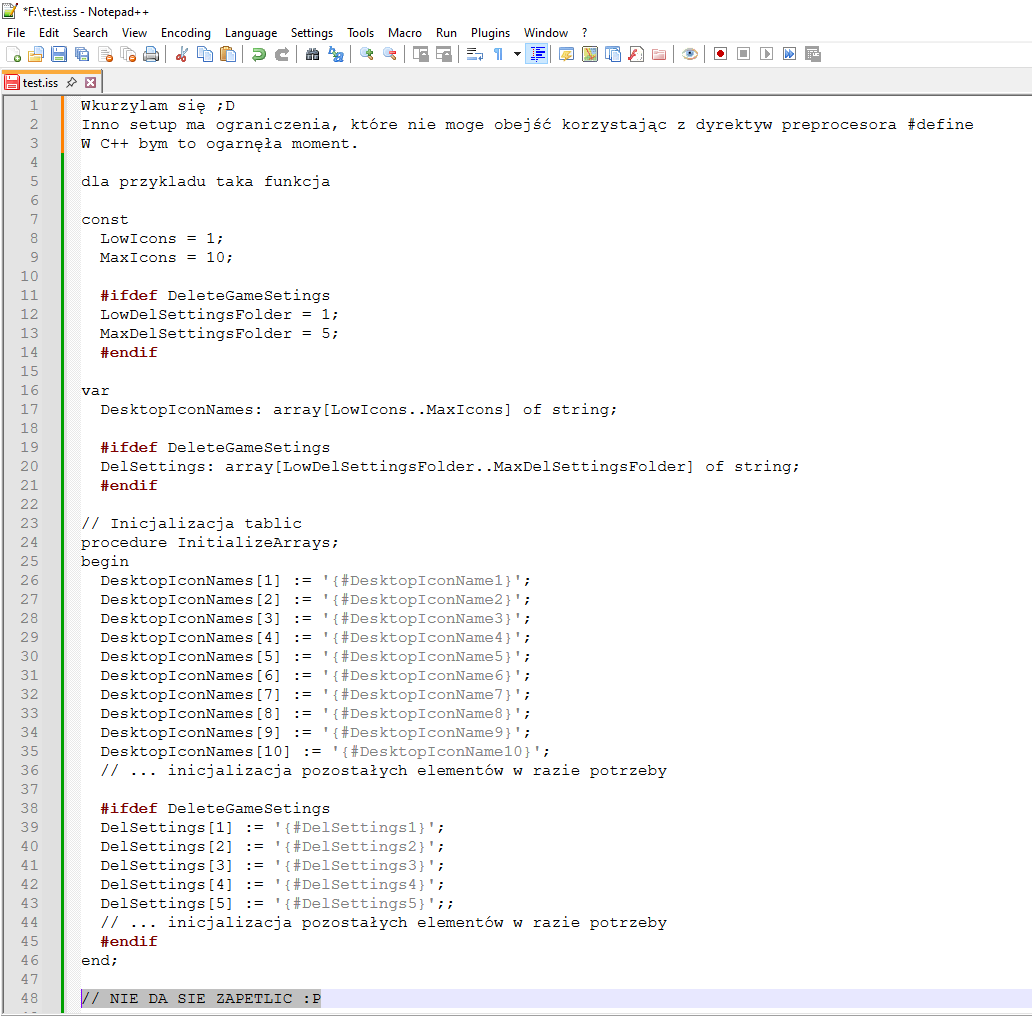Show the Document Map panel
Image resolution: width=1032 pixels, height=1016 pixels.
pyautogui.click(x=590, y=54)
